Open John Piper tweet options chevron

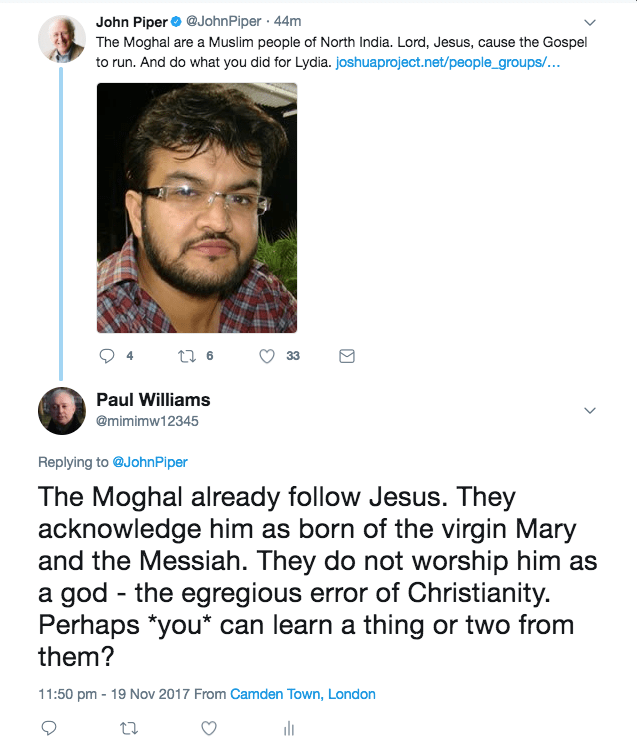click(590, 22)
